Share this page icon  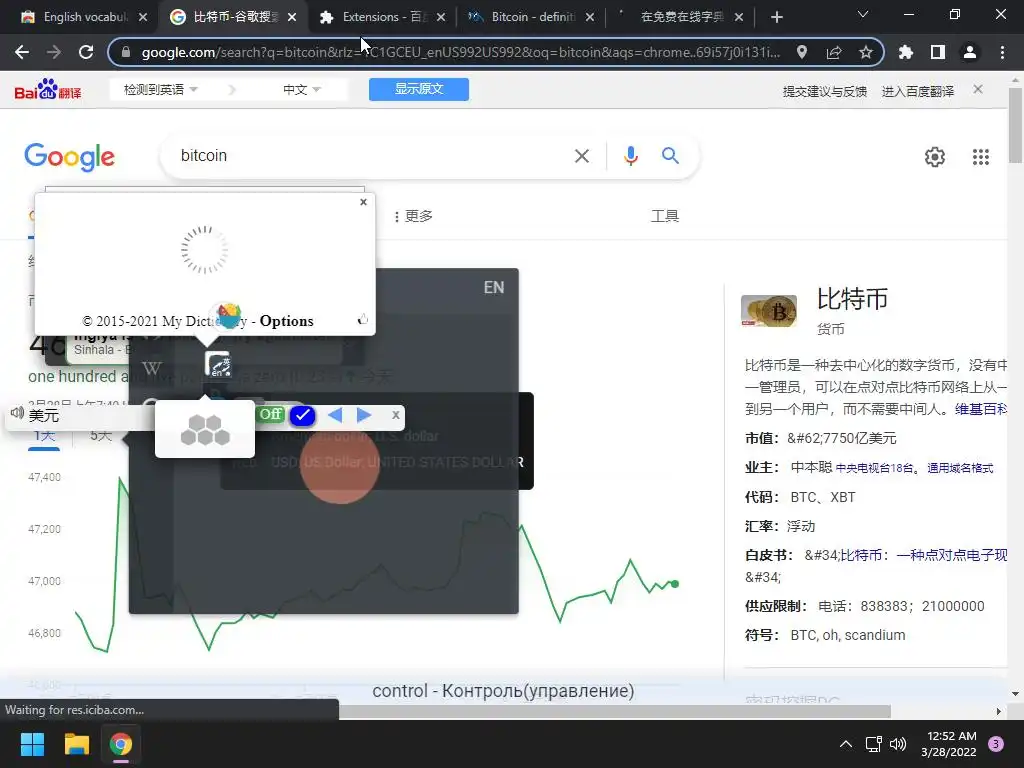point(834,52)
